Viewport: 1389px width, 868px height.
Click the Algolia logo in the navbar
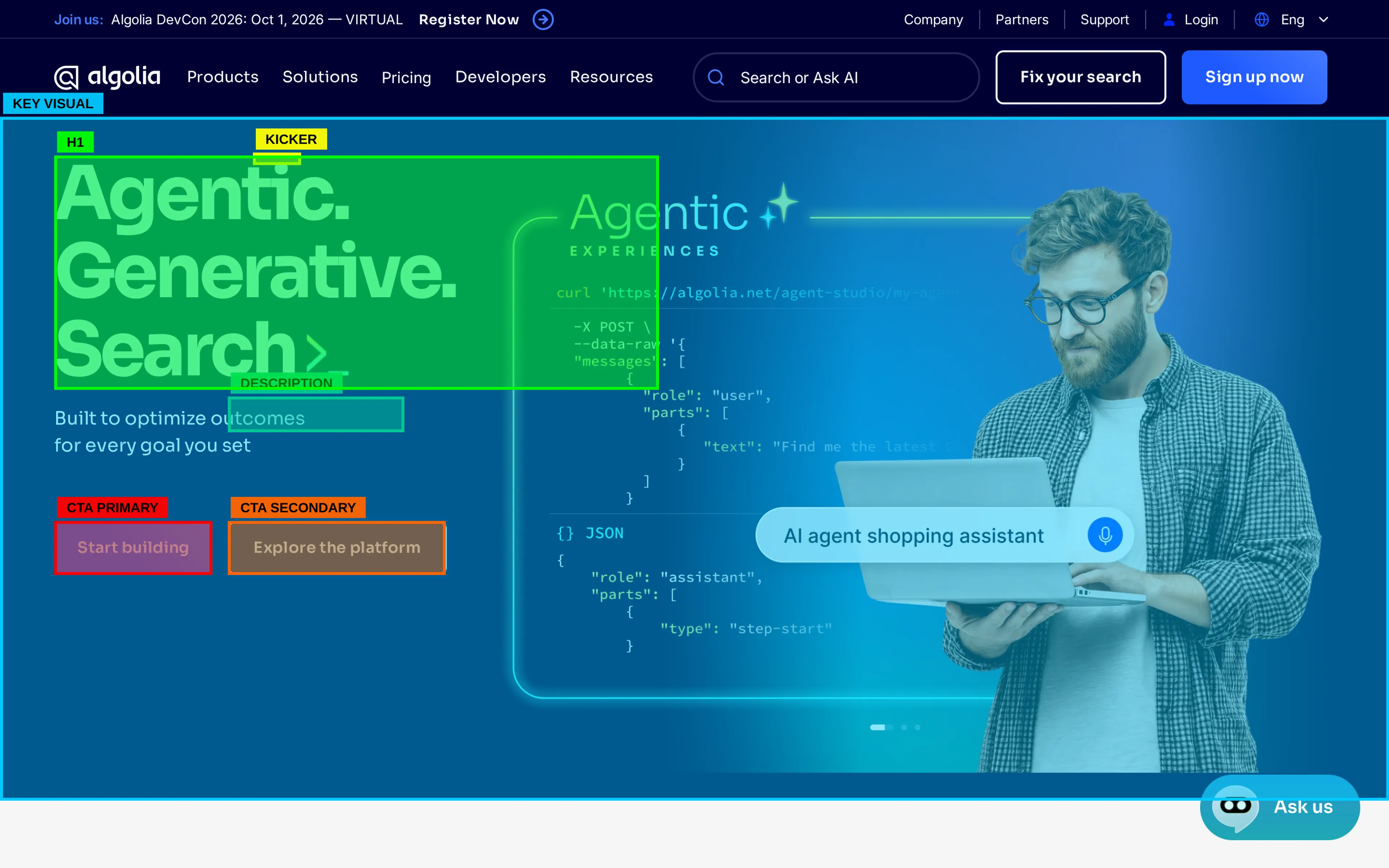tap(107, 77)
